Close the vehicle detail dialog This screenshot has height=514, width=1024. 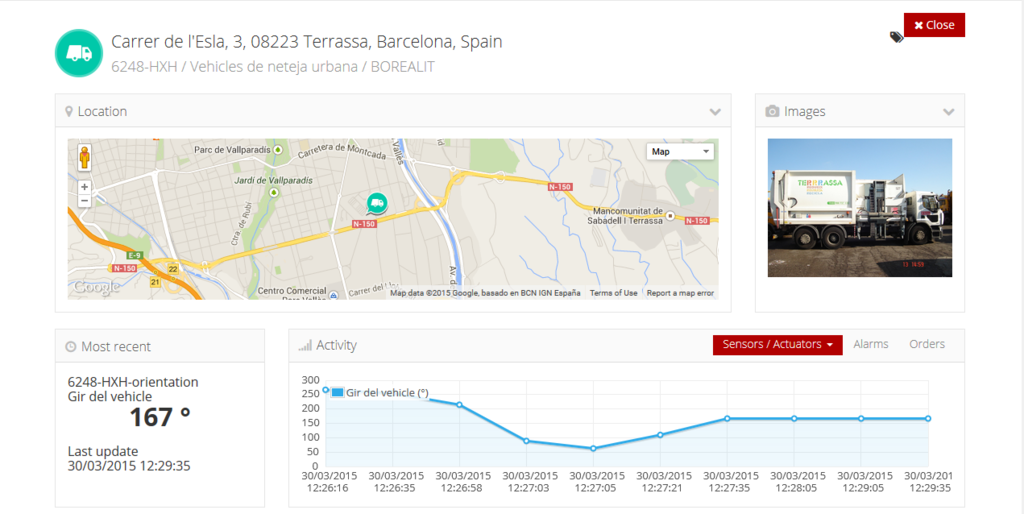(934, 25)
